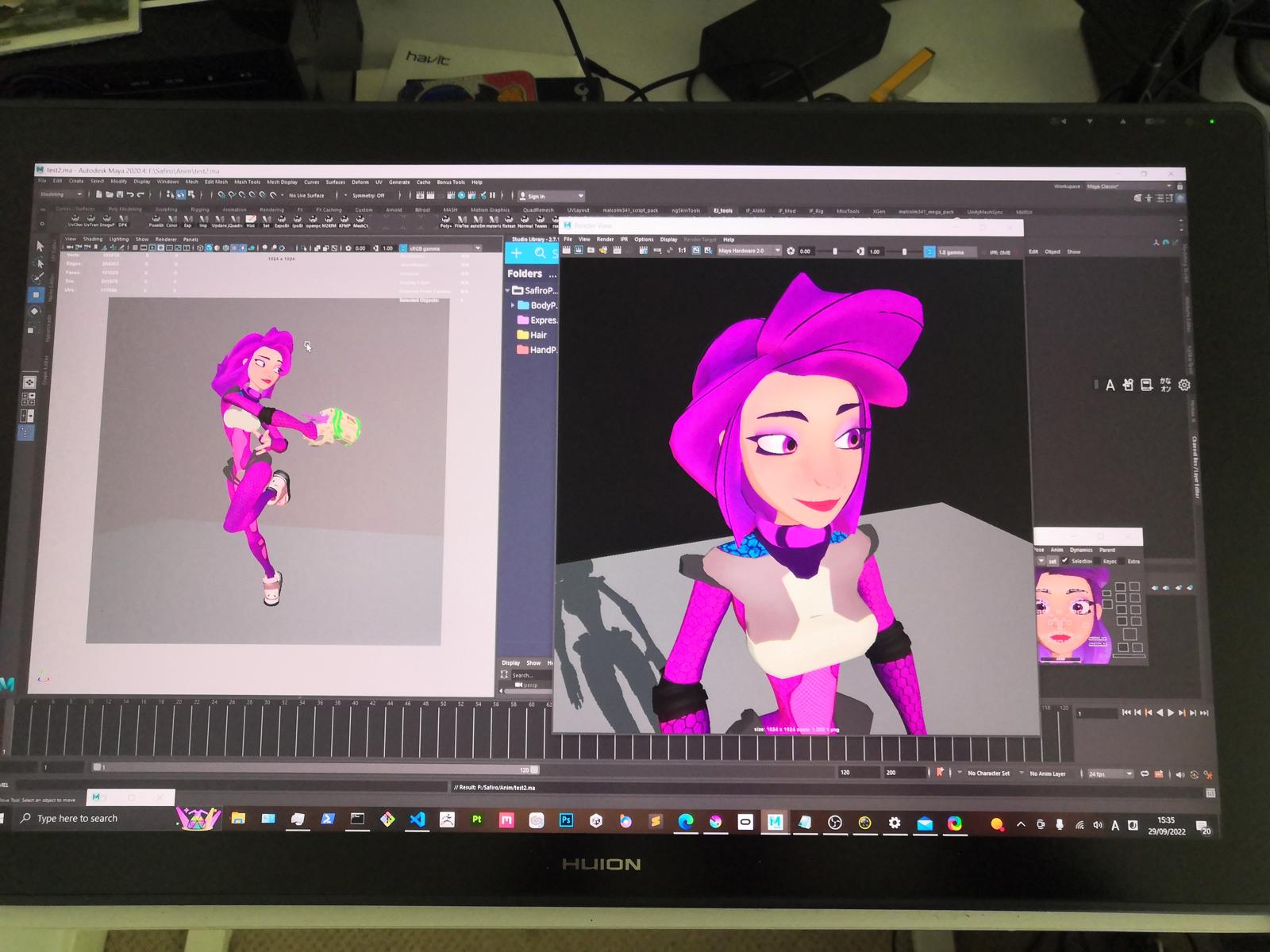This screenshot has height=952, width=1270.
Task: Click the plus button in Studio Library
Action: point(517,253)
